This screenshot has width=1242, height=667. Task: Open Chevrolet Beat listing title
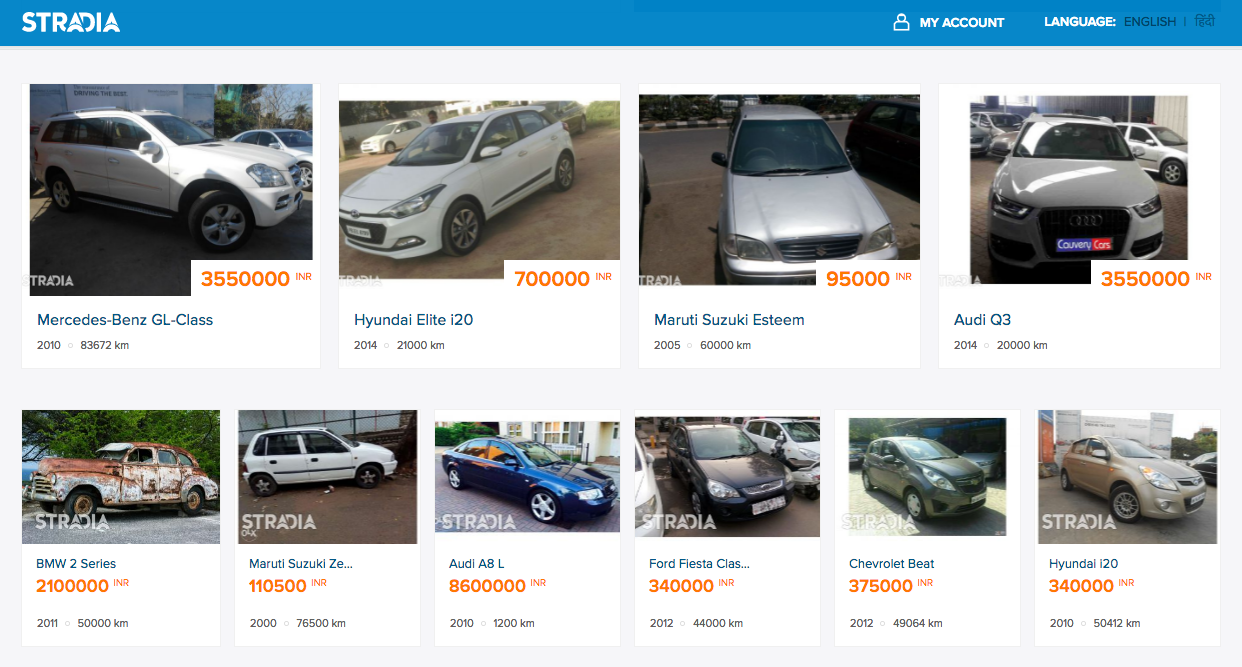[892, 564]
